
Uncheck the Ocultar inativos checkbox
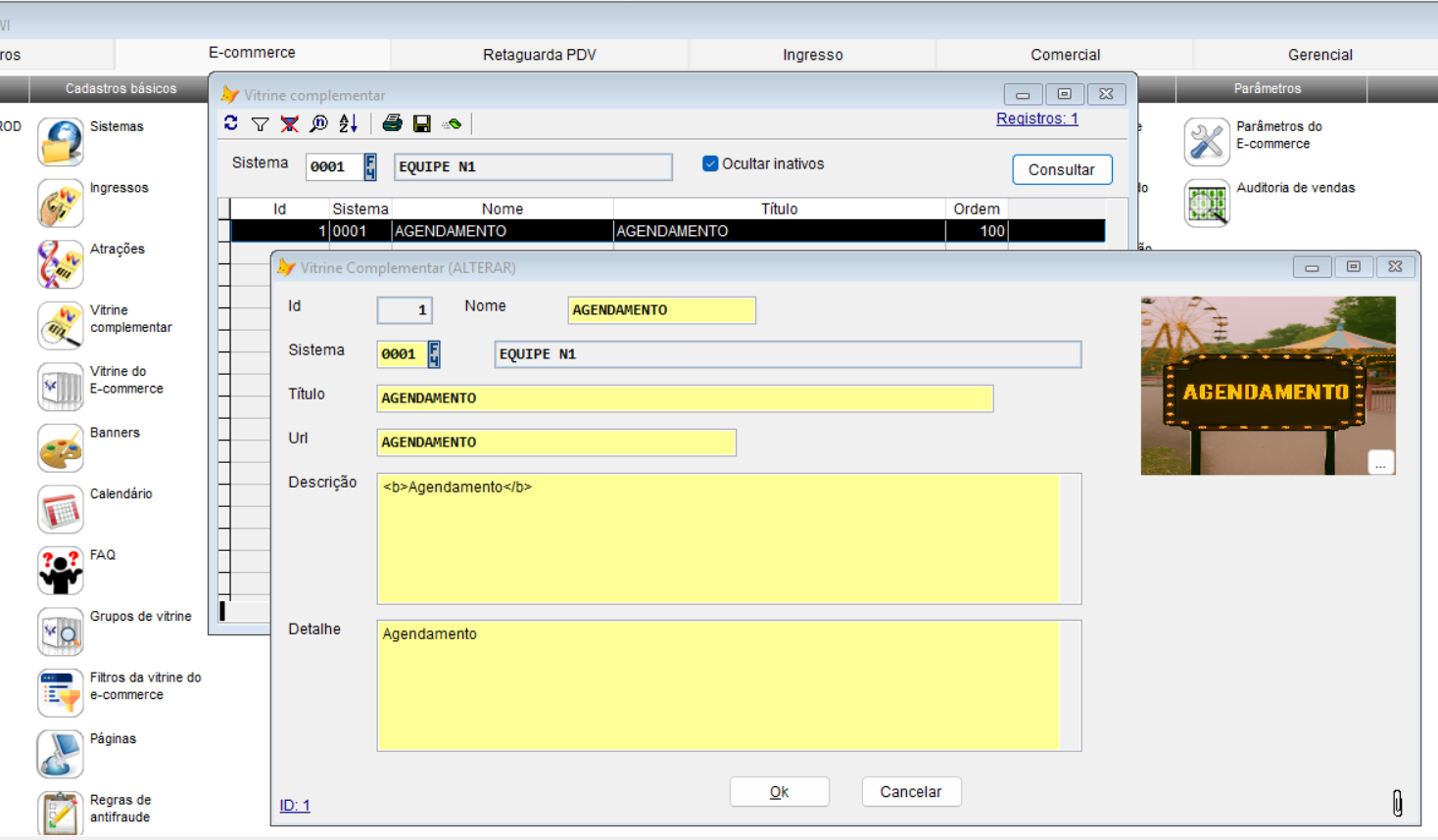click(710, 163)
